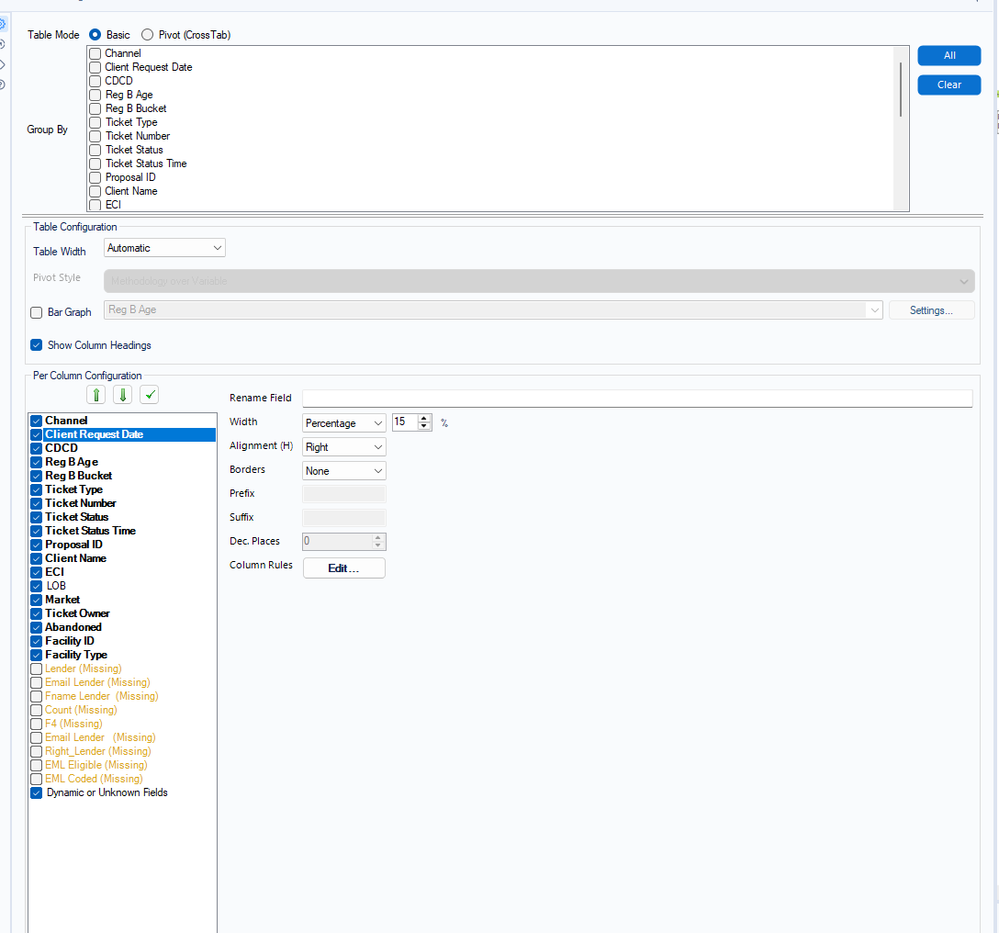This screenshot has height=933, width=999.
Task: Check Proposal ID in Group By list
Action: [x=95, y=177]
